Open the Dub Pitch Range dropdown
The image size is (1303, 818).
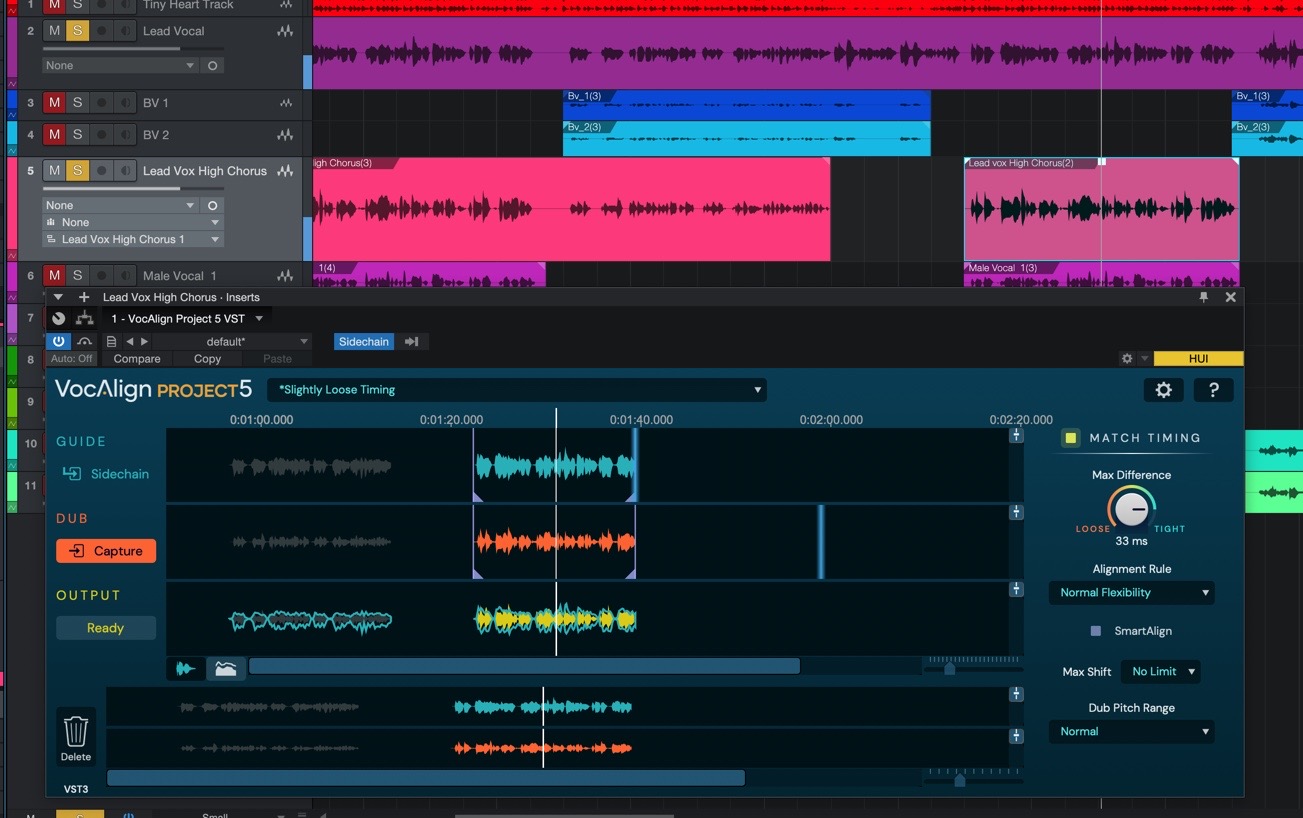click(x=1131, y=732)
